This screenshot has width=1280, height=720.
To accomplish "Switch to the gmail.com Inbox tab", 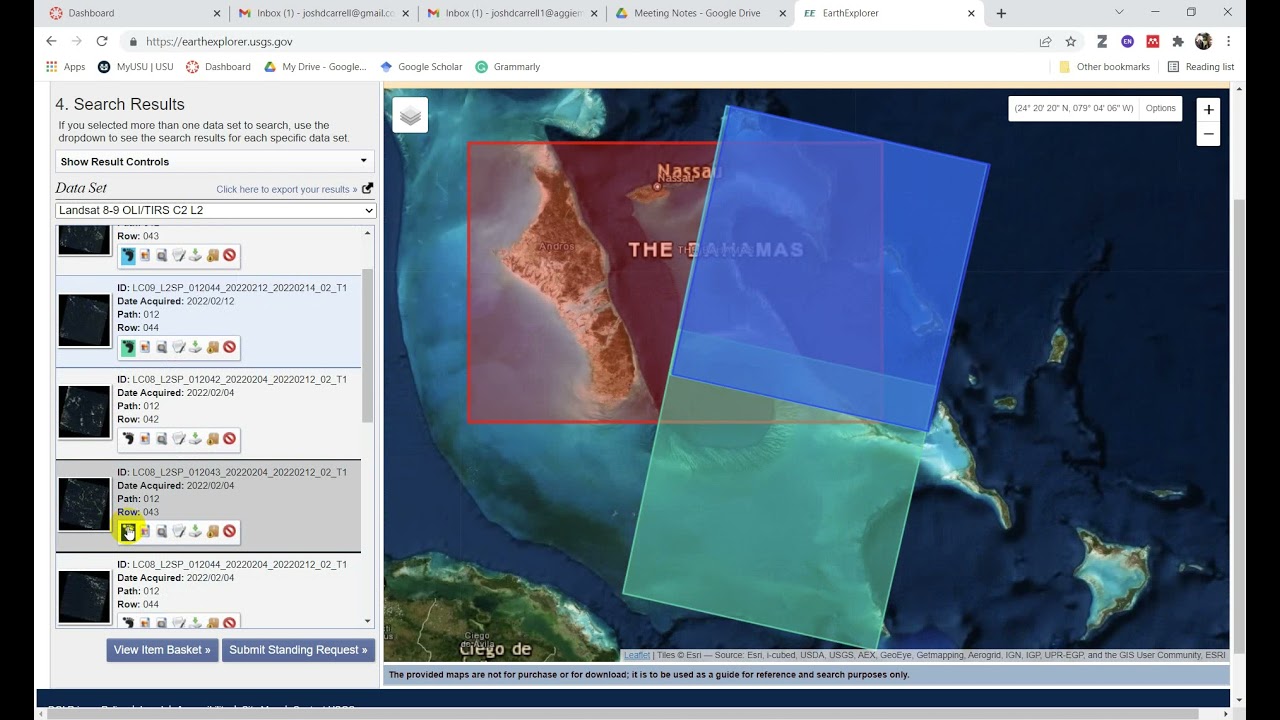I will click(323, 13).
